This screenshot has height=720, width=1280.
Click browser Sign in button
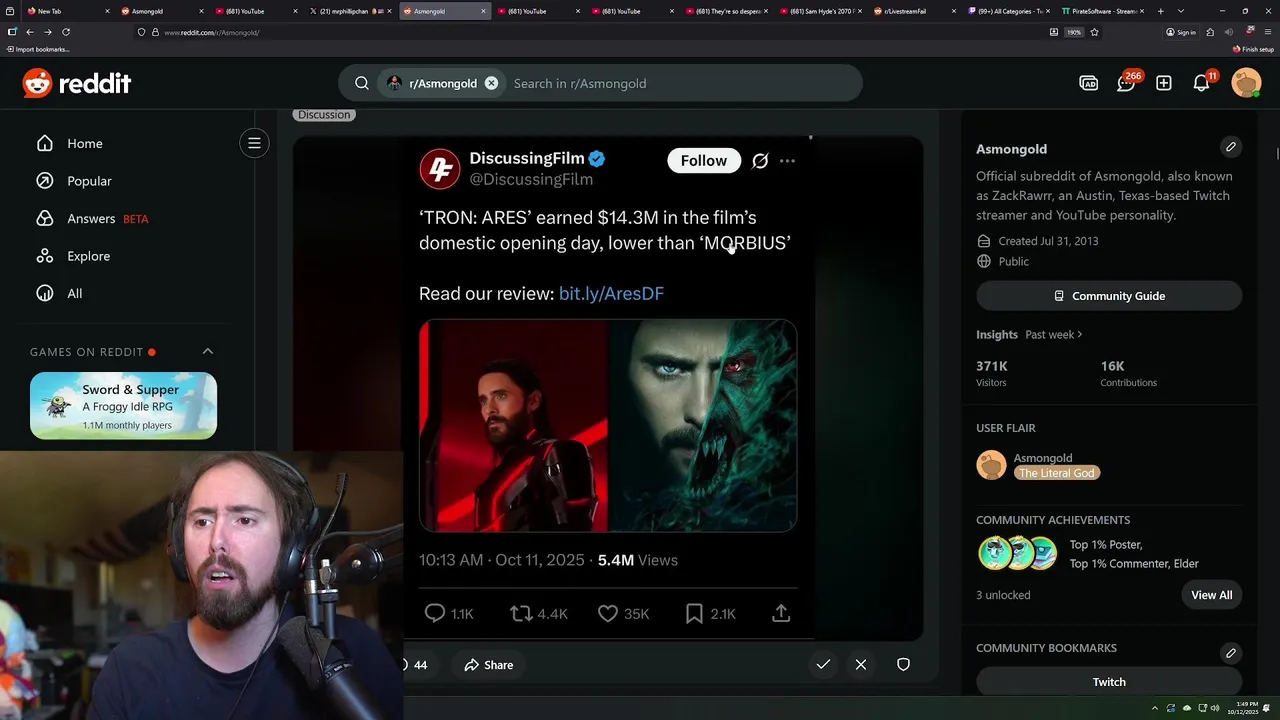click(1181, 32)
